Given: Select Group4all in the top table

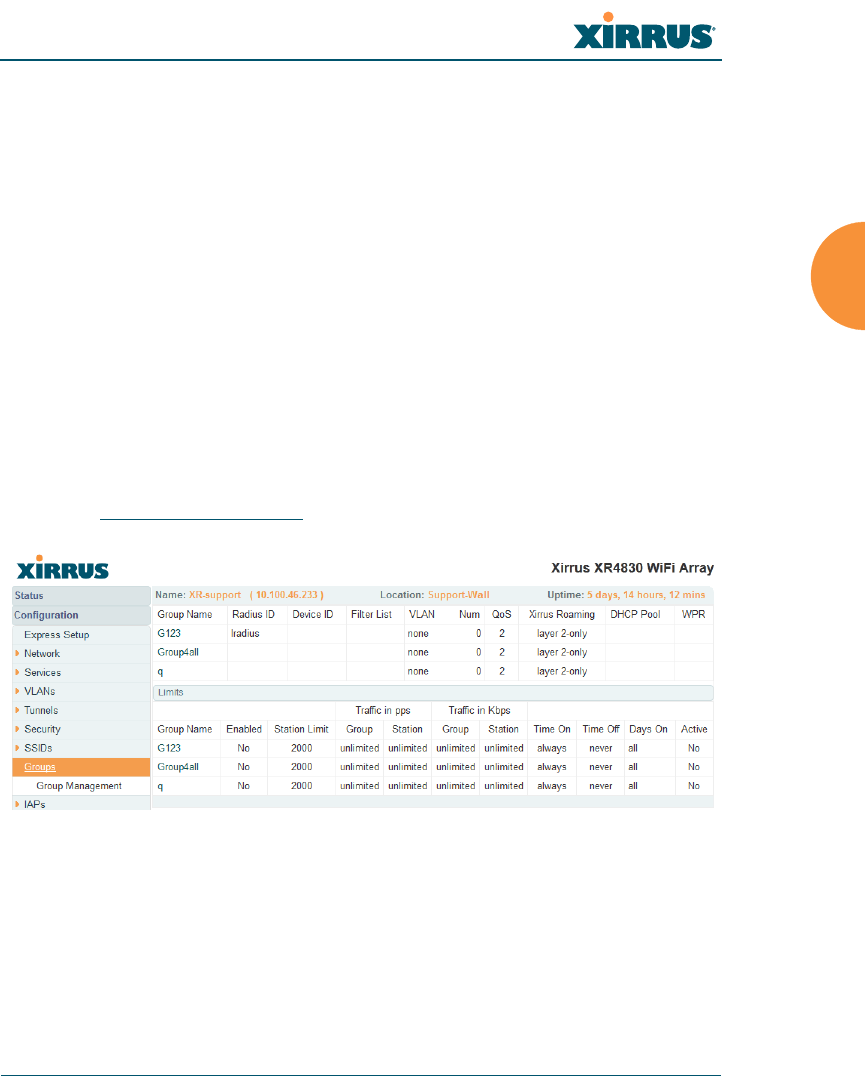Looking at the screenshot, I should click(x=178, y=652).
